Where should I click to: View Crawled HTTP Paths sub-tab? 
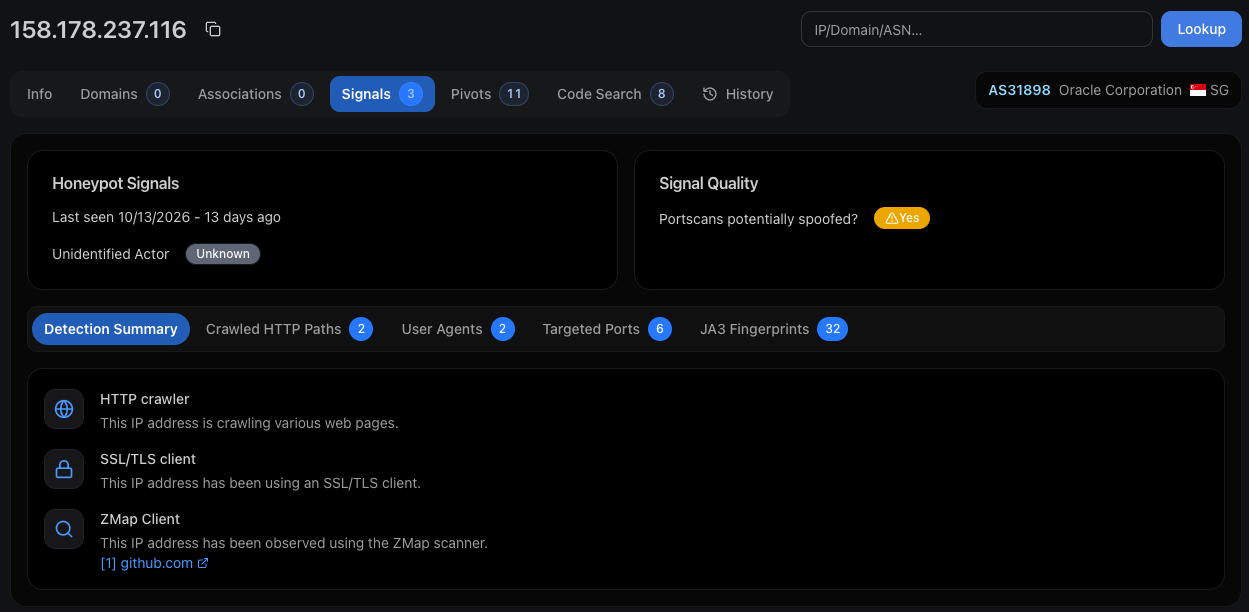coord(289,329)
